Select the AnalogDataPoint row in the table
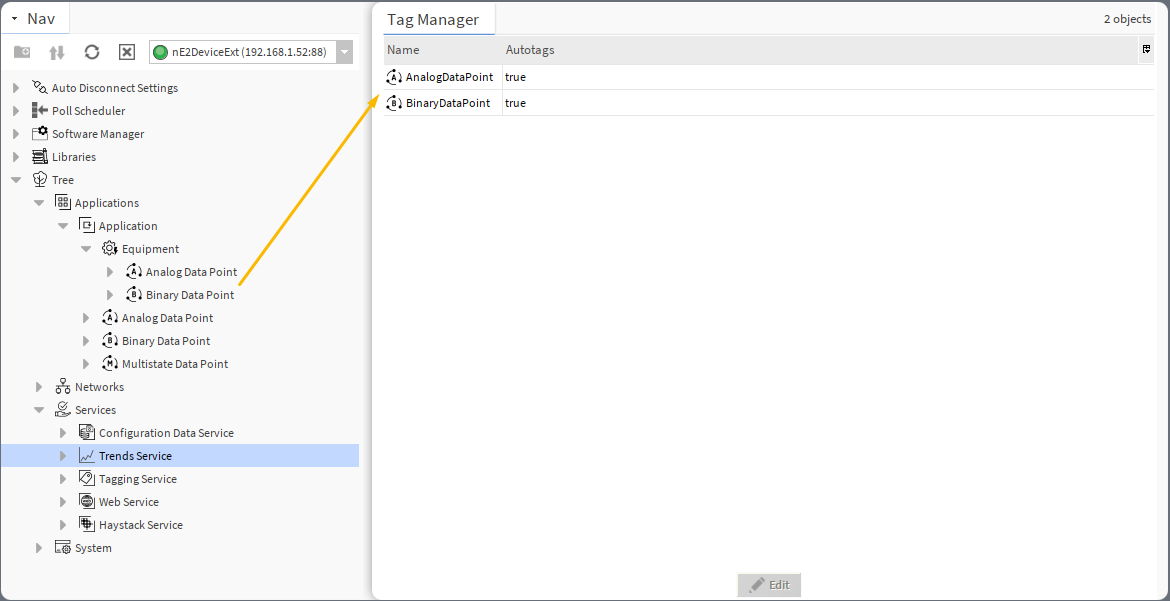 449,77
